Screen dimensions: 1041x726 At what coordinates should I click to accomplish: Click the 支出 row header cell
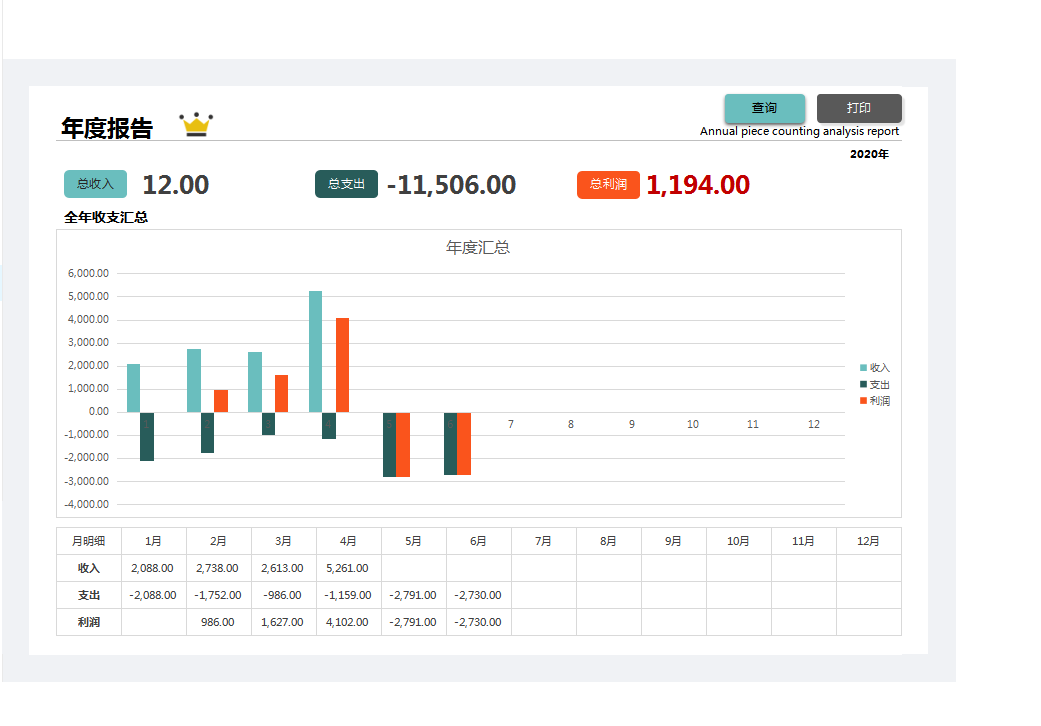(x=89, y=595)
